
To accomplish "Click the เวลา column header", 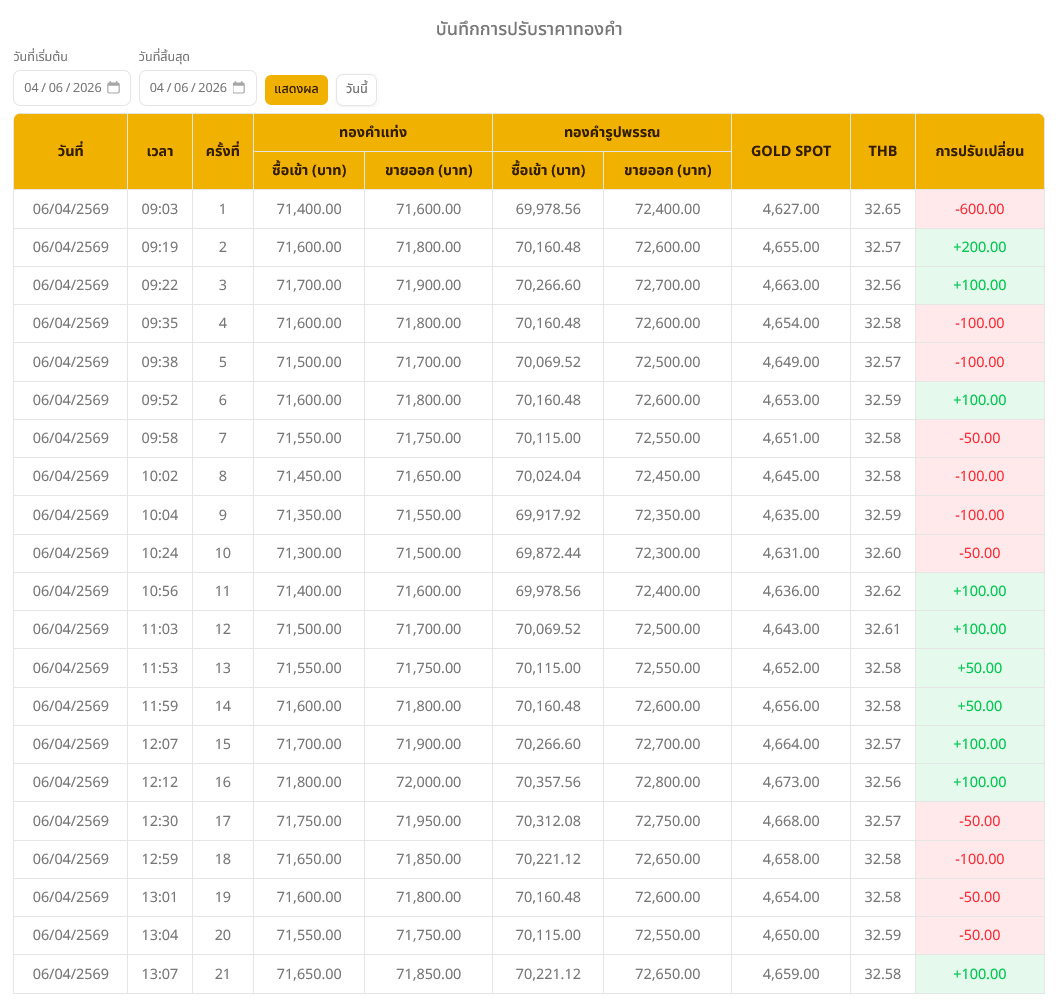I will [x=160, y=152].
